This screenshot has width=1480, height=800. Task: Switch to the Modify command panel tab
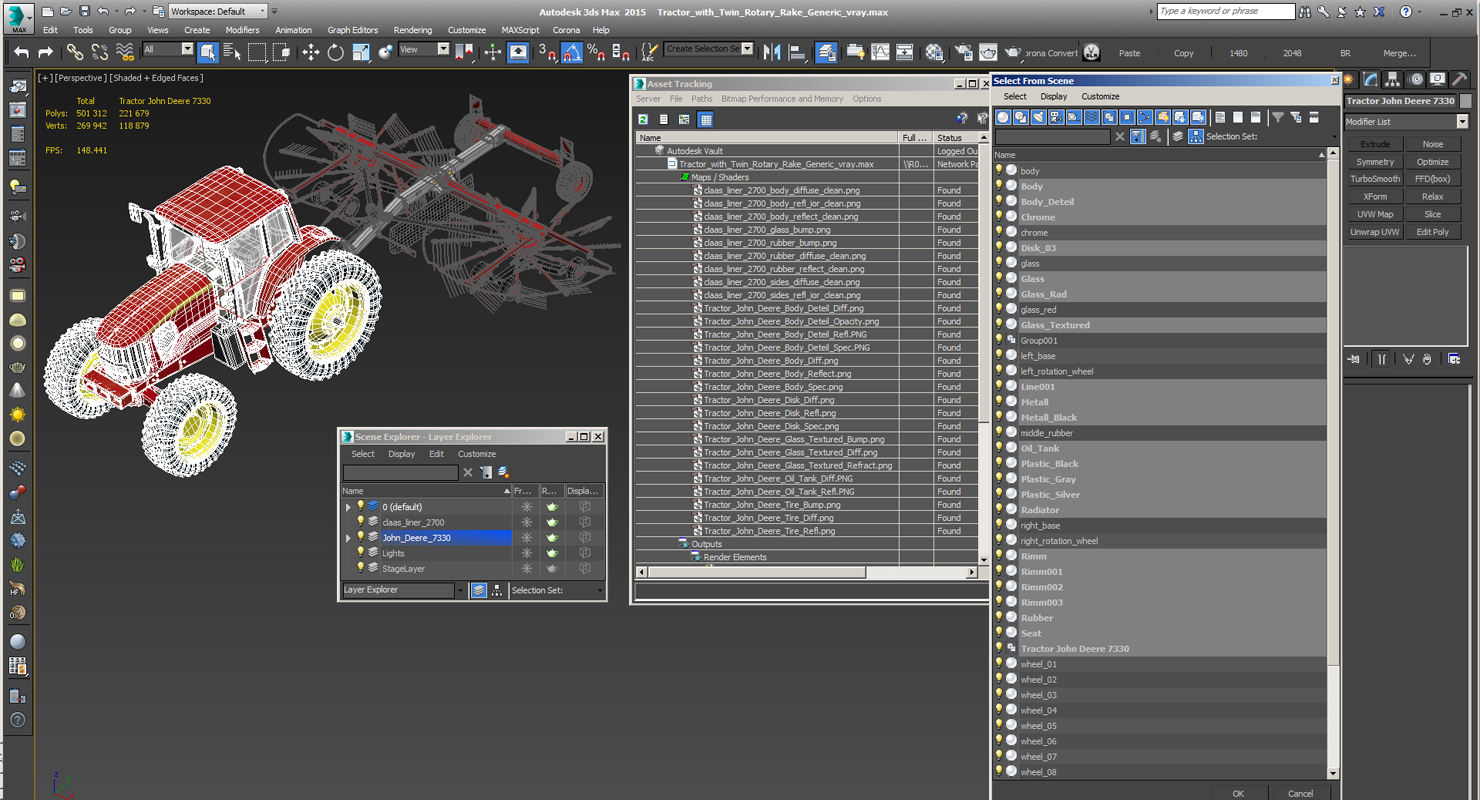[x=1371, y=80]
